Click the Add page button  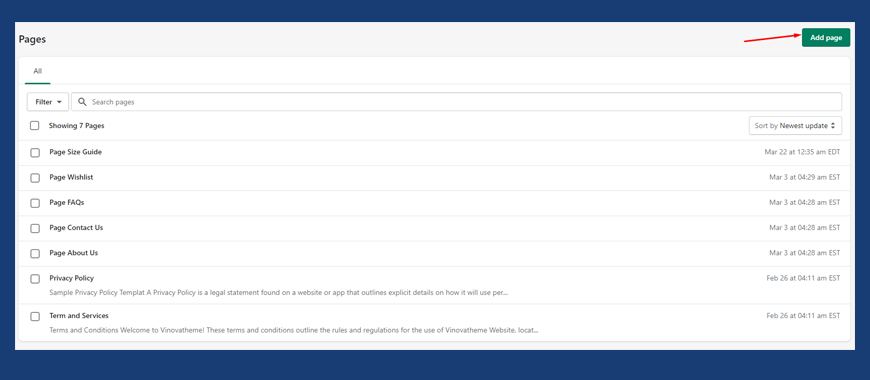click(826, 38)
